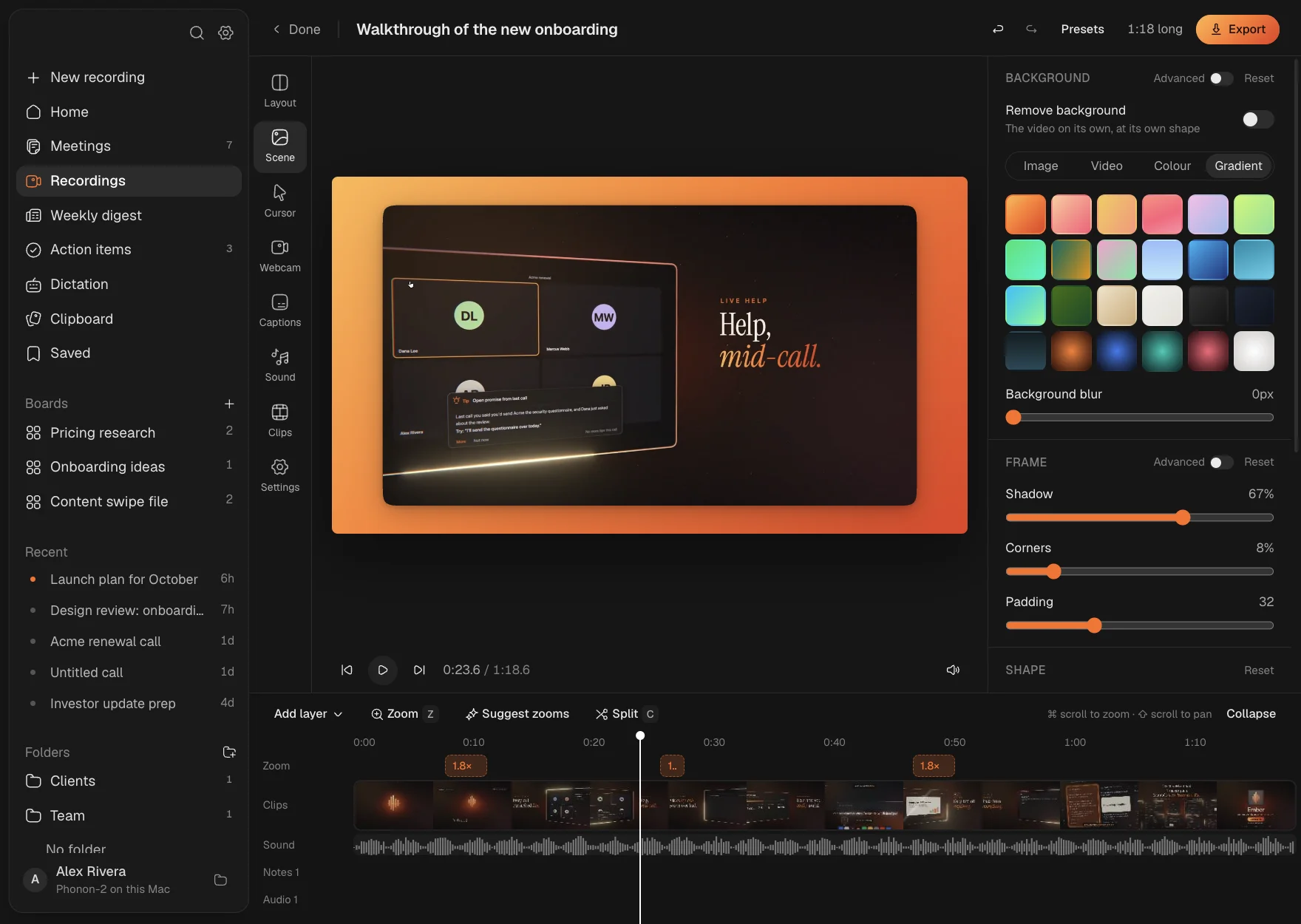The width and height of the screenshot is (1301, 924).
Task: Switch to the Video background tab
Action: click(1107, 166)
